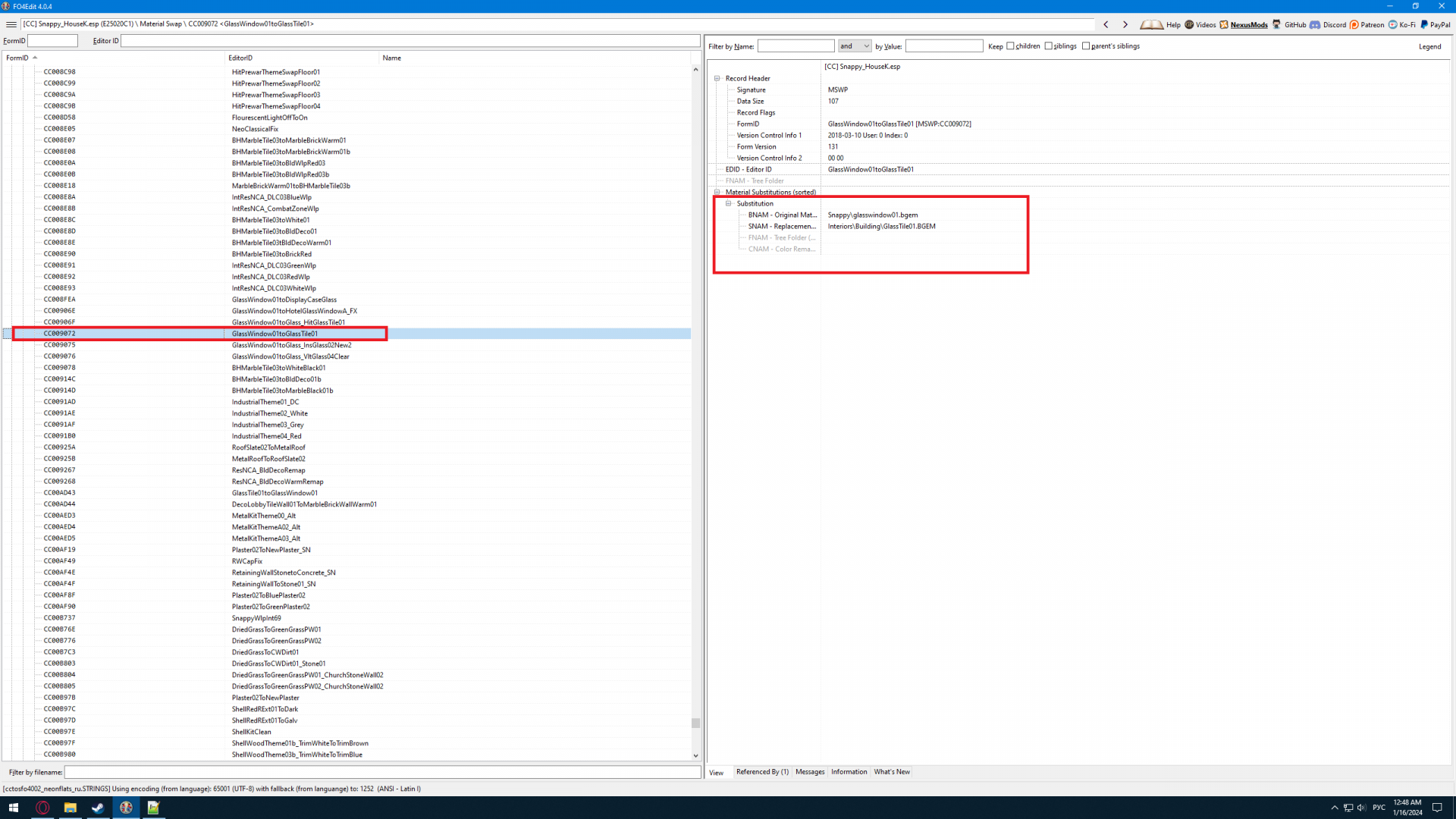Open the Help book icon
This screenshot has height=819, width=1456.
coord(1151,24)
